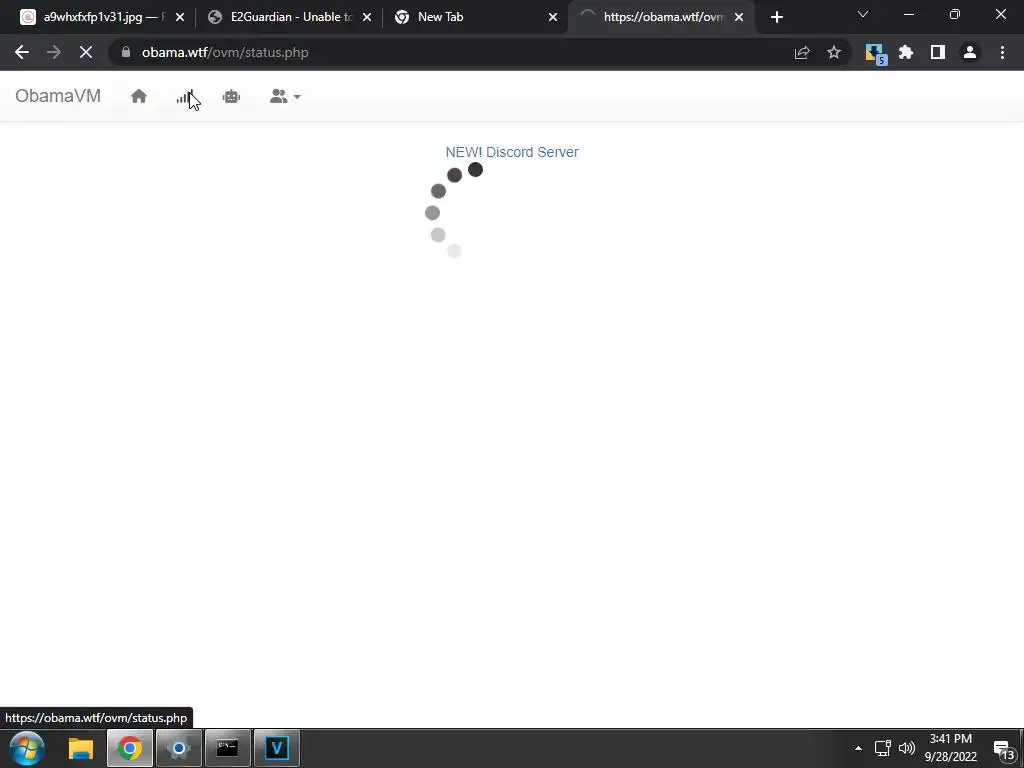Close the a9whxfxfp1v31.jpg tab
This screenshot has width=1024, height=768.
click(x=180, y=17)
